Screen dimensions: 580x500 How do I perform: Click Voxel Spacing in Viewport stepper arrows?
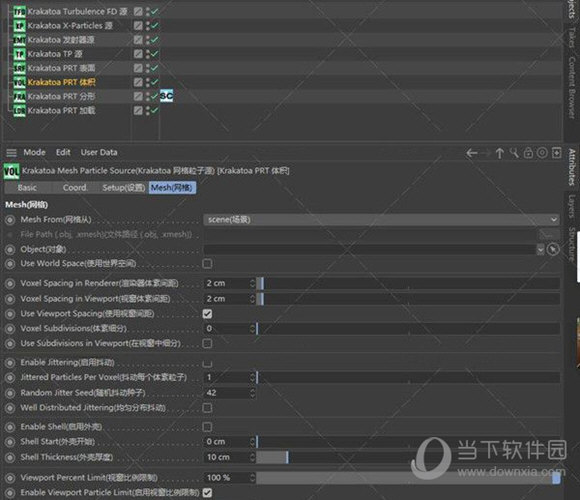pyautogui.click(x=252, y=299)
